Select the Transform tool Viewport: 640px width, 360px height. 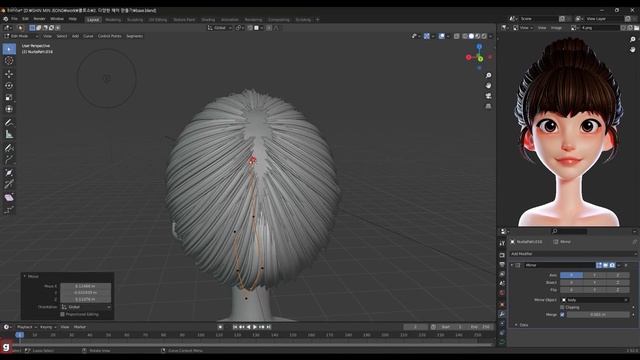click(9, 109)
